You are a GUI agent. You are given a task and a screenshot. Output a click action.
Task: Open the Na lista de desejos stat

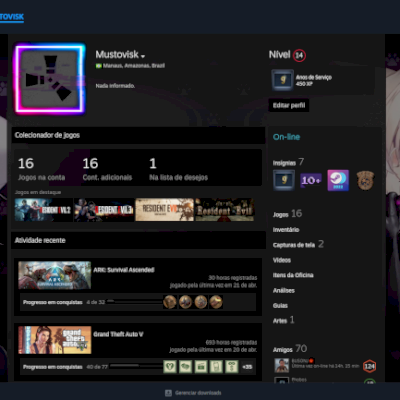[178, 169]
